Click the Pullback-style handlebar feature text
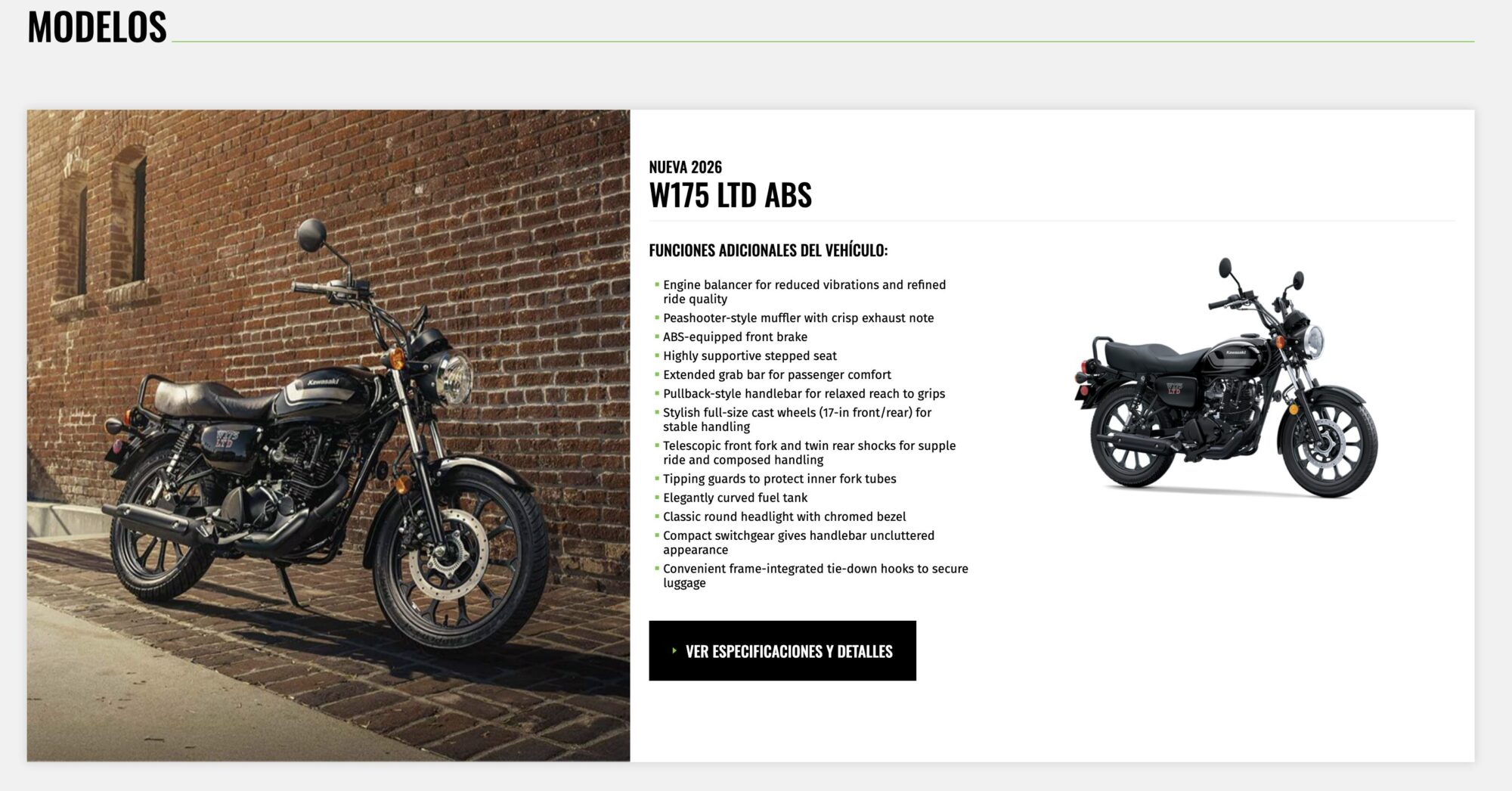 point(804,394)
